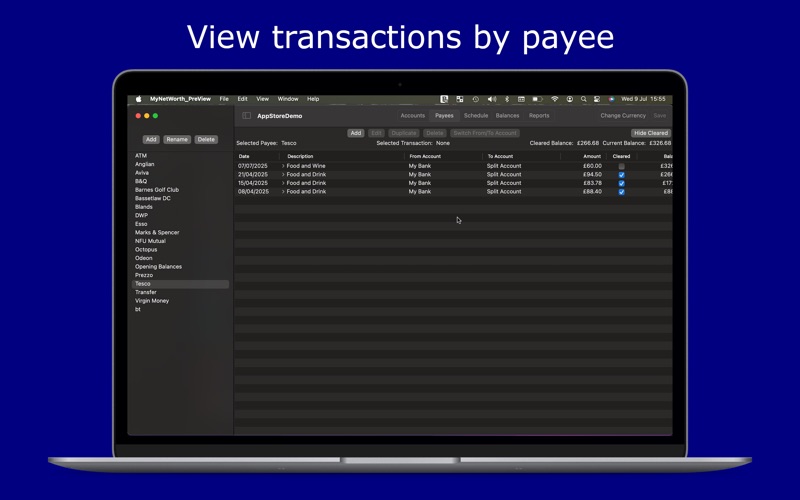This screenshot has height=500, width=800.
Task: Untick Cleared checkbox for 15/04/2025 transaction
Action: 621,183
